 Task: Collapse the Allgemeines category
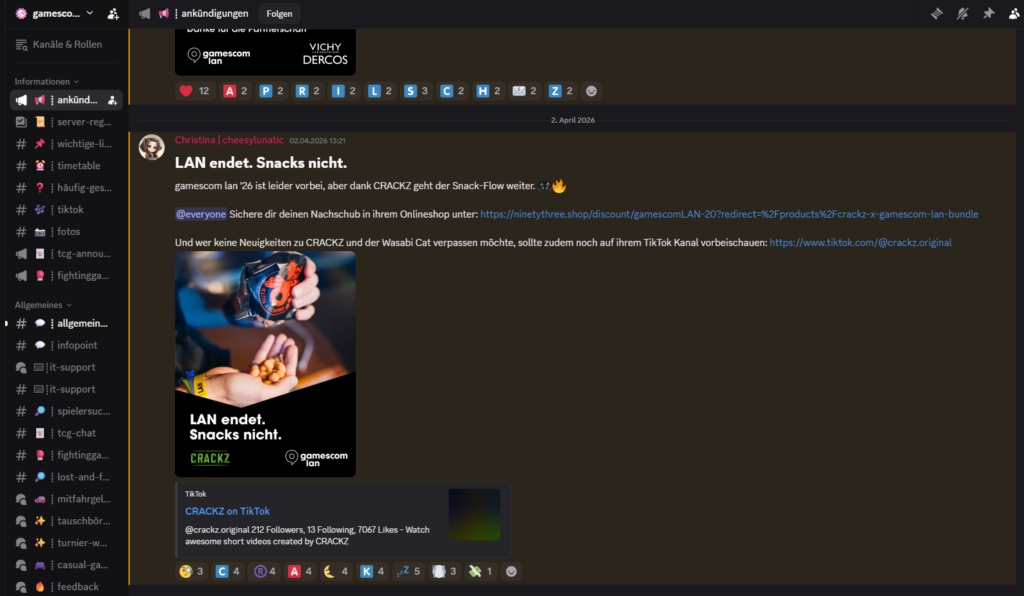(x=43, y=305)
